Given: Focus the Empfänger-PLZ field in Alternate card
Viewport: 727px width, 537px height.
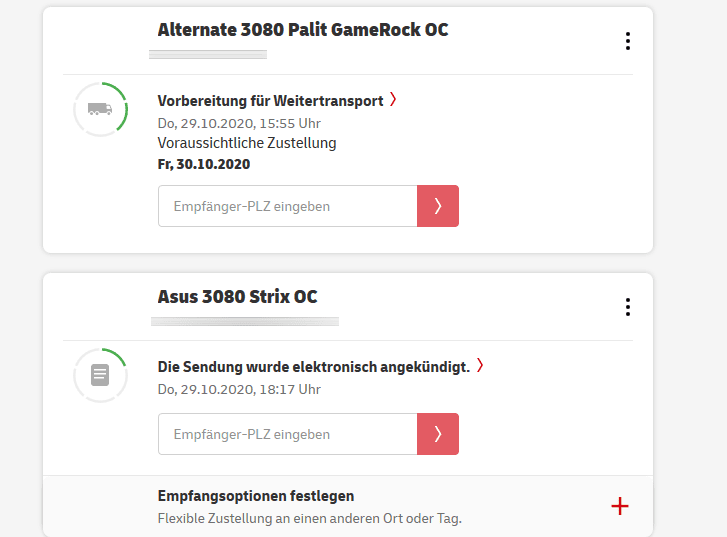Looking at the screenshot, I should 287,206.
